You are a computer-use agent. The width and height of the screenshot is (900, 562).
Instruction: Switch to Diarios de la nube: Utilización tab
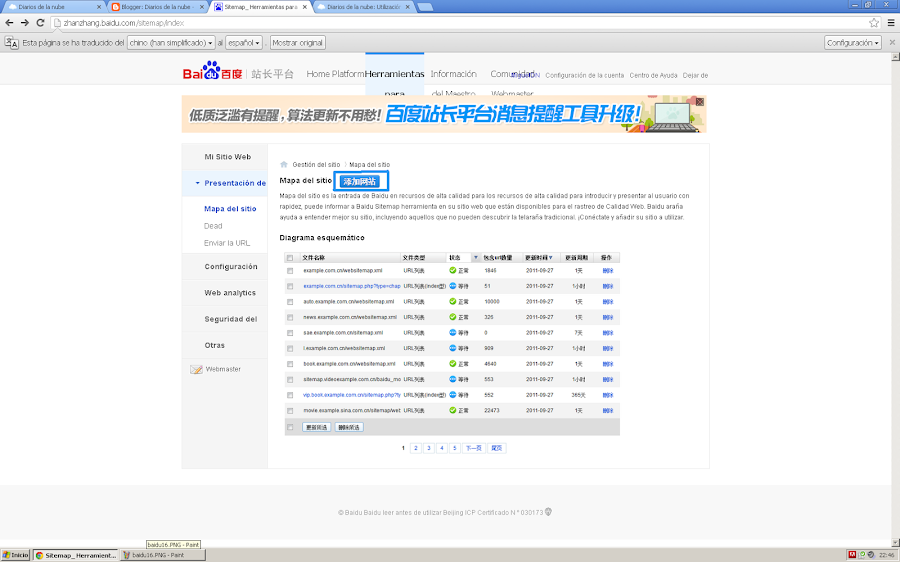point(363,7)
